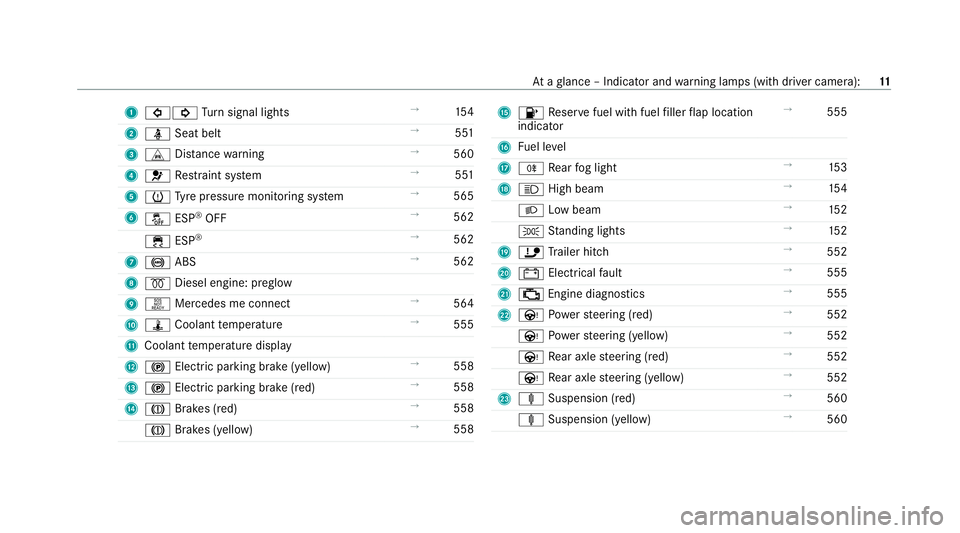
Task: Click the tyre pressure monitoring icon
Action: pos(157,197)
